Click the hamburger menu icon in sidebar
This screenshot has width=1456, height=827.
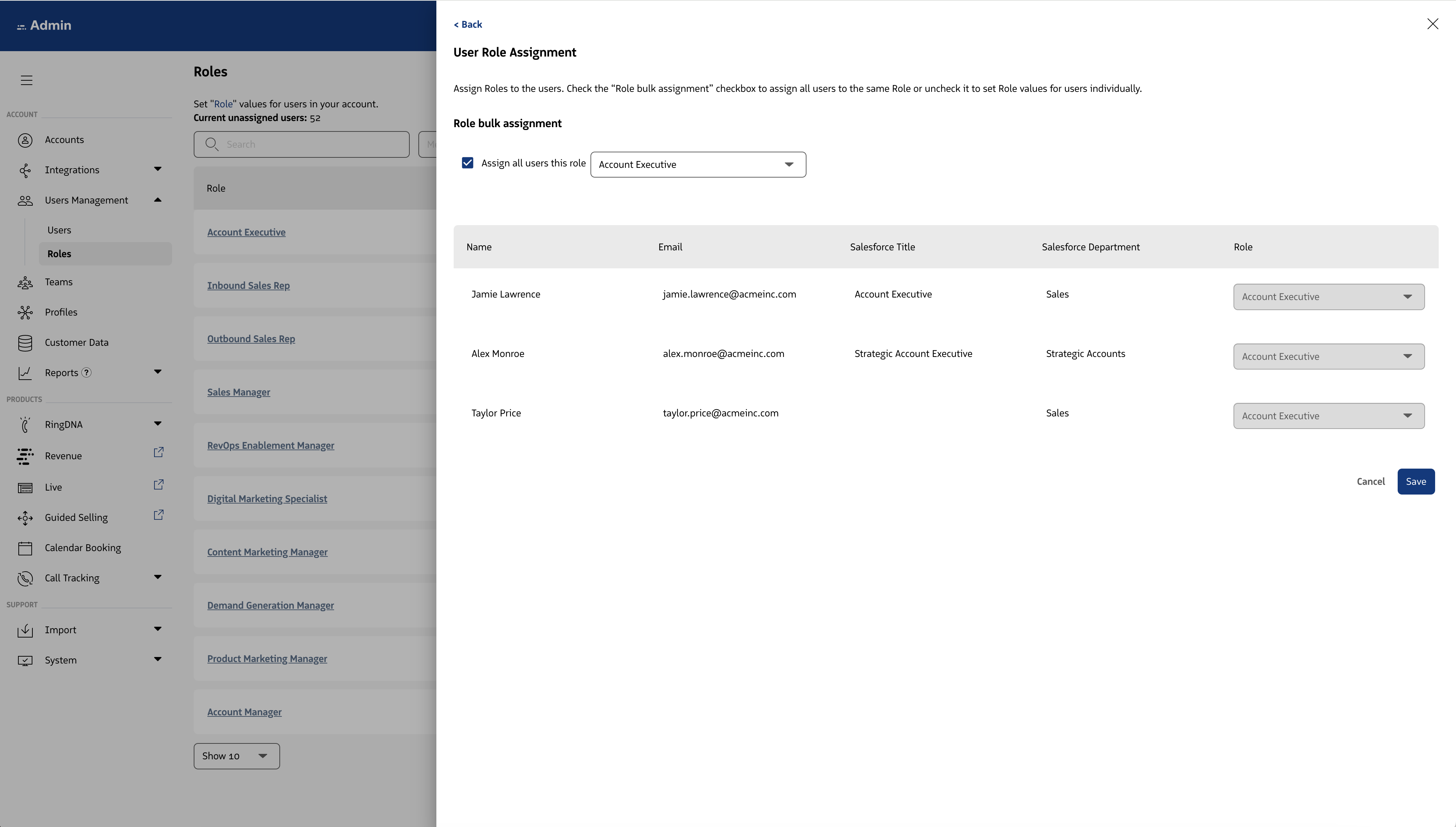(x=27, y=80)
